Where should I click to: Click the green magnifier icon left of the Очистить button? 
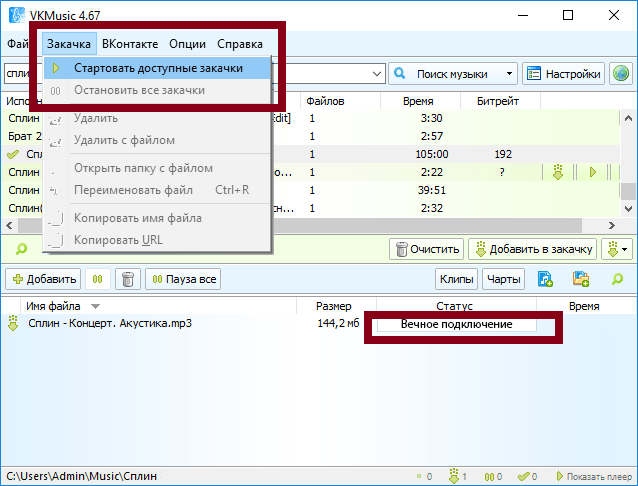pos(21,249)
